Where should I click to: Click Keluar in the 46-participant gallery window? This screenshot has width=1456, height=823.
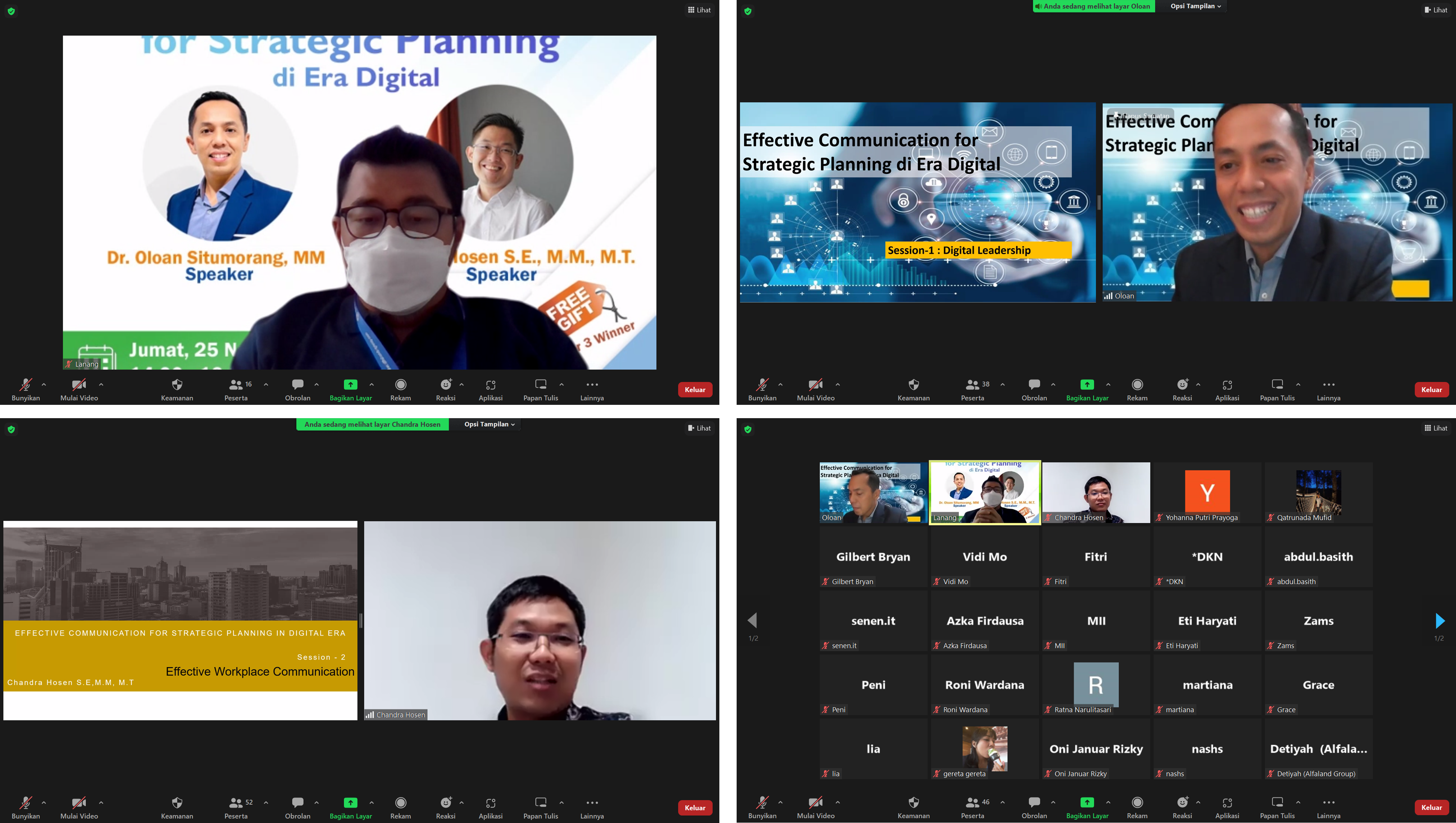tap(1431, 808)
